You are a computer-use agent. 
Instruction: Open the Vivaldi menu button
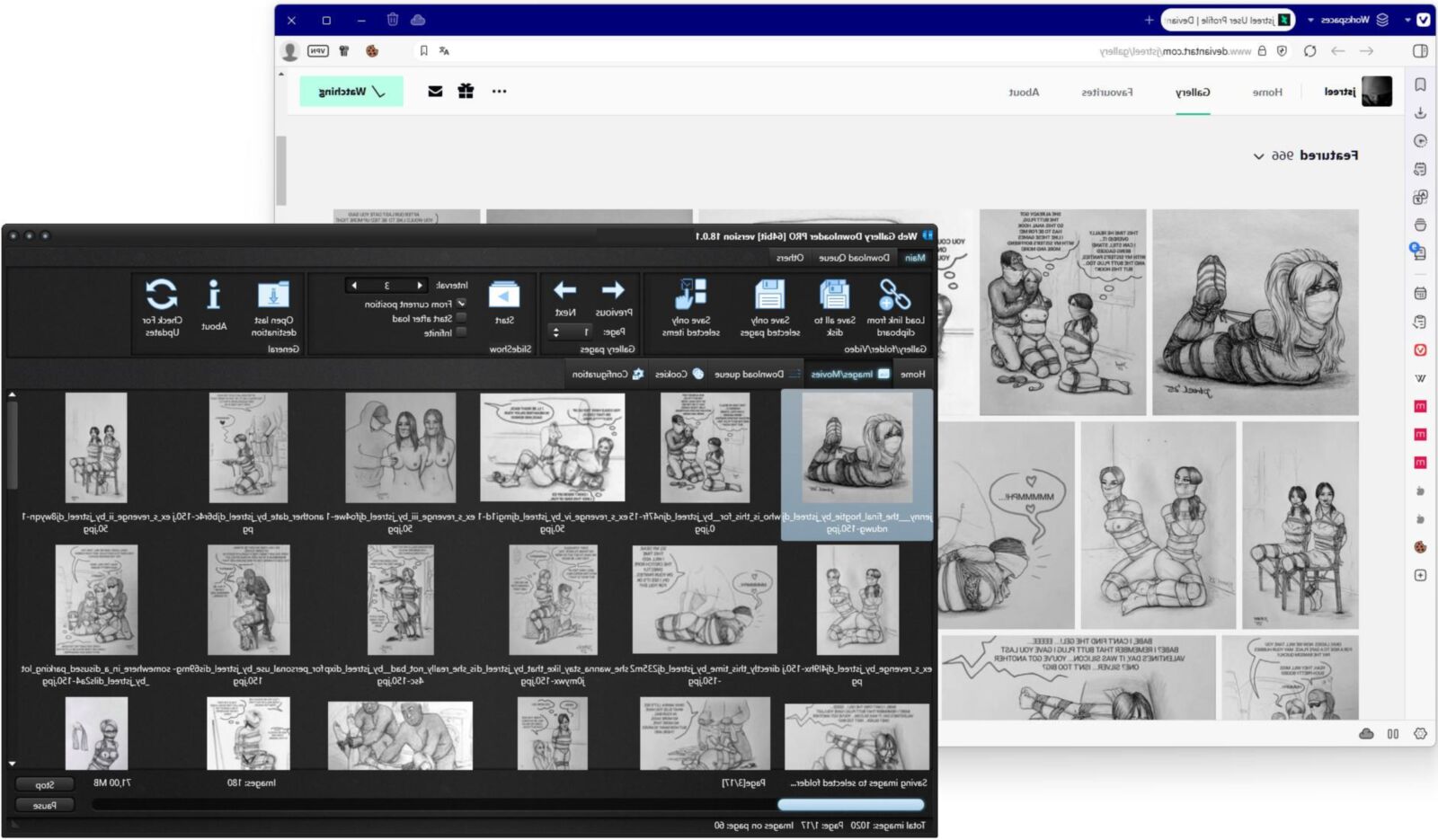[1424, 20]
